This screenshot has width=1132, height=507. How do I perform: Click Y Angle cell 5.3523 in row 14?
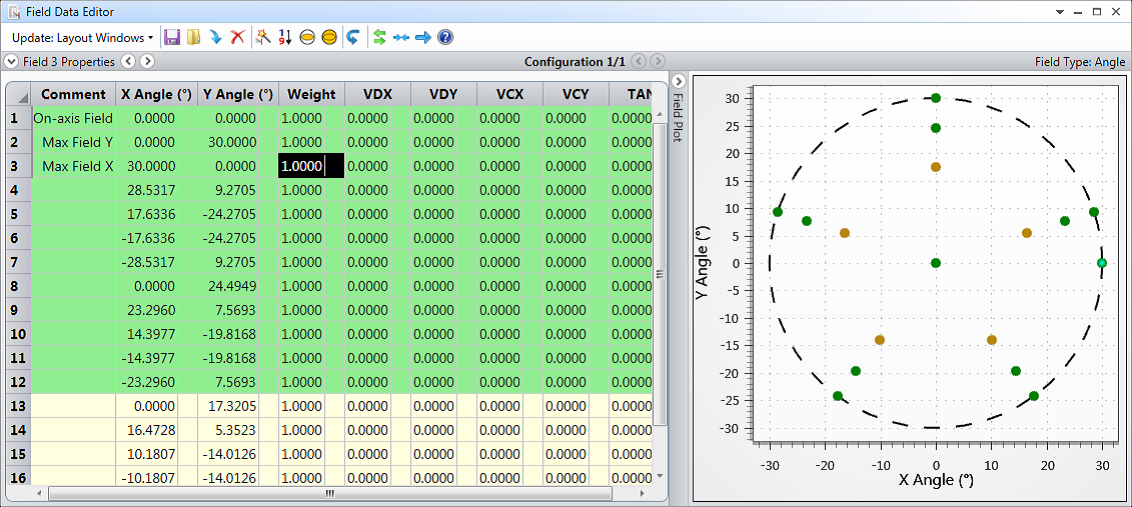(238, 430)
